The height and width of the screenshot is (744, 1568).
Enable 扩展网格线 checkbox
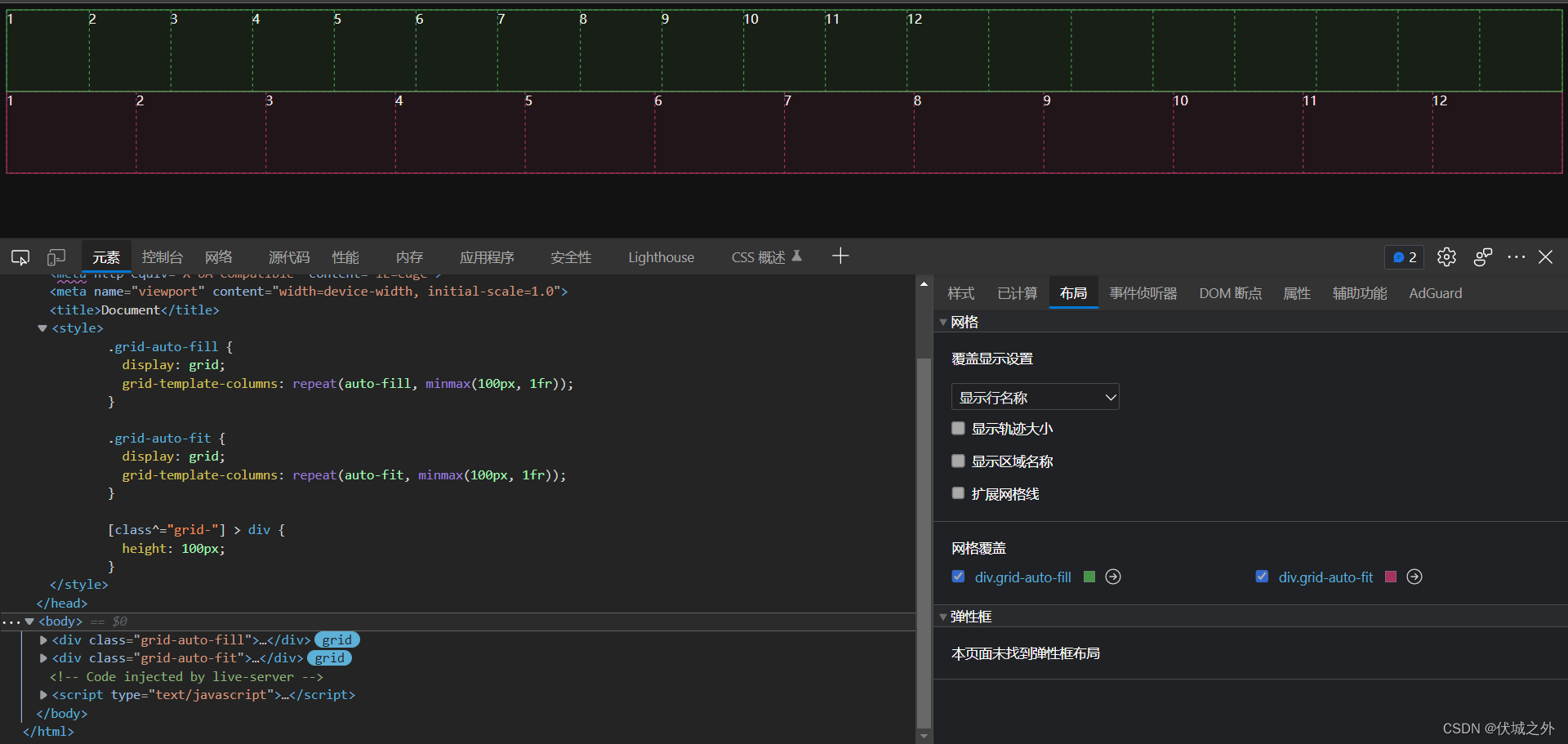(x=958, y=492)
